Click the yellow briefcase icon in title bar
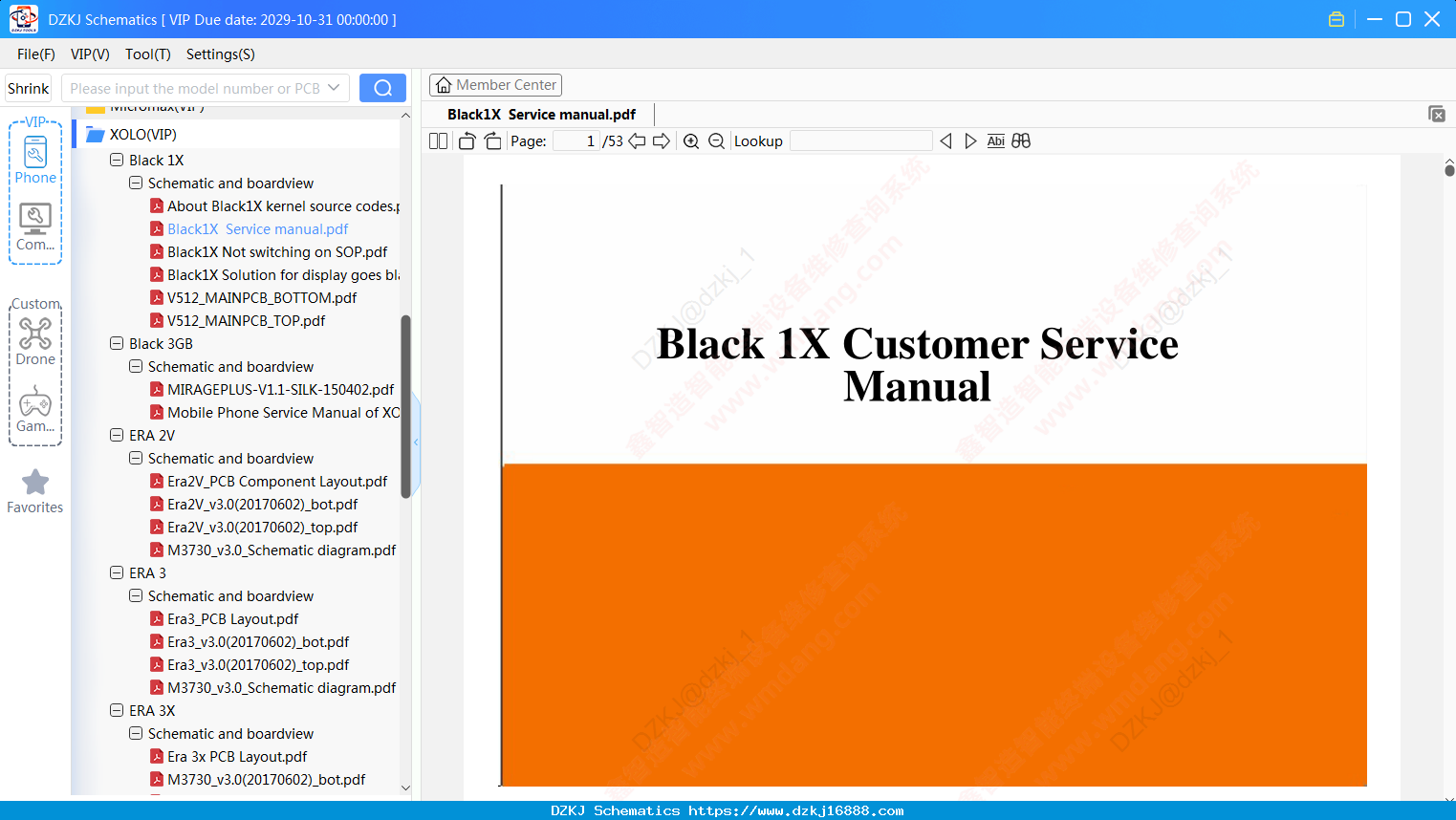The width and height of the screenshot is (1456, 820). [x=1336, y=19]
